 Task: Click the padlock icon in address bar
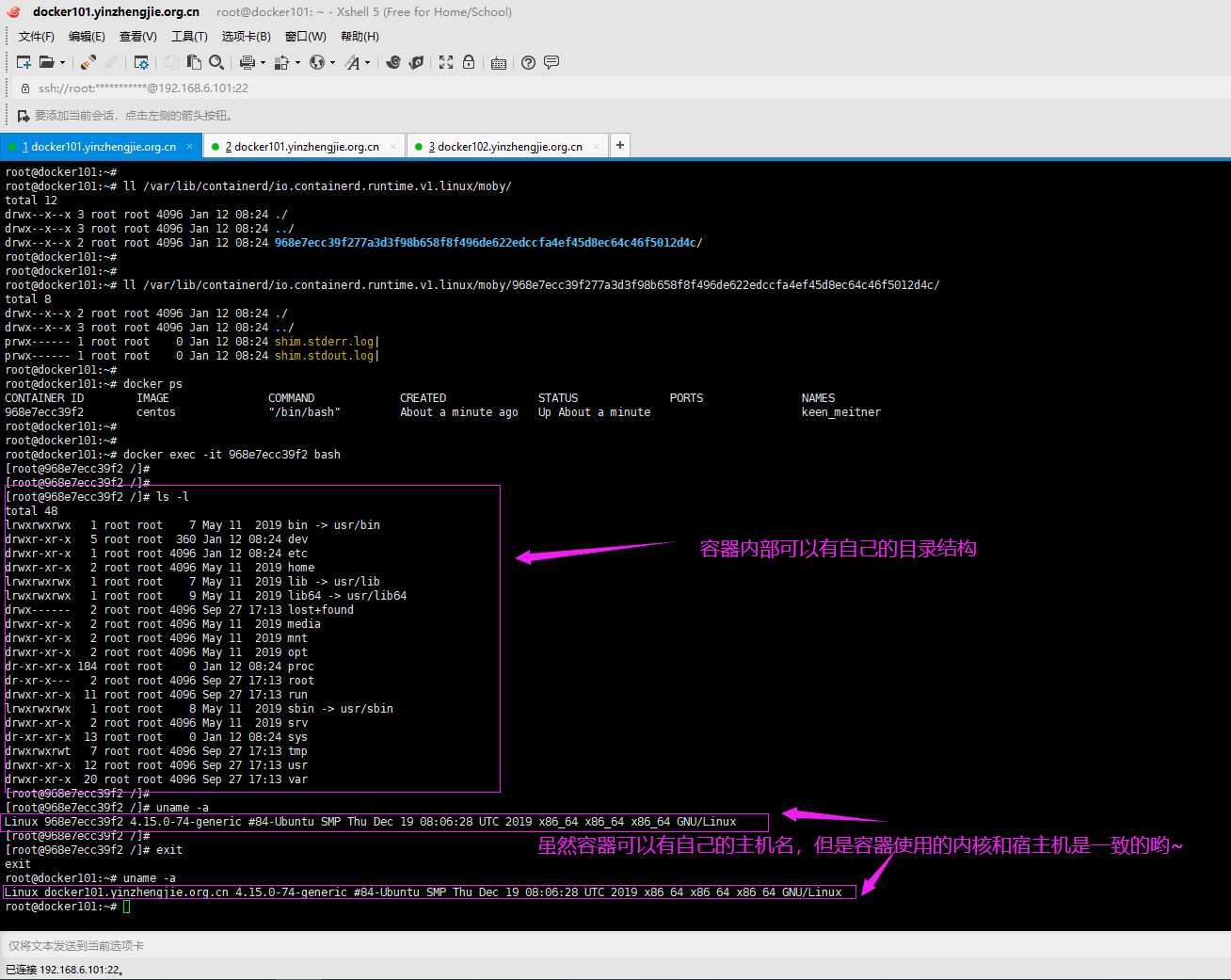(25, 88)
